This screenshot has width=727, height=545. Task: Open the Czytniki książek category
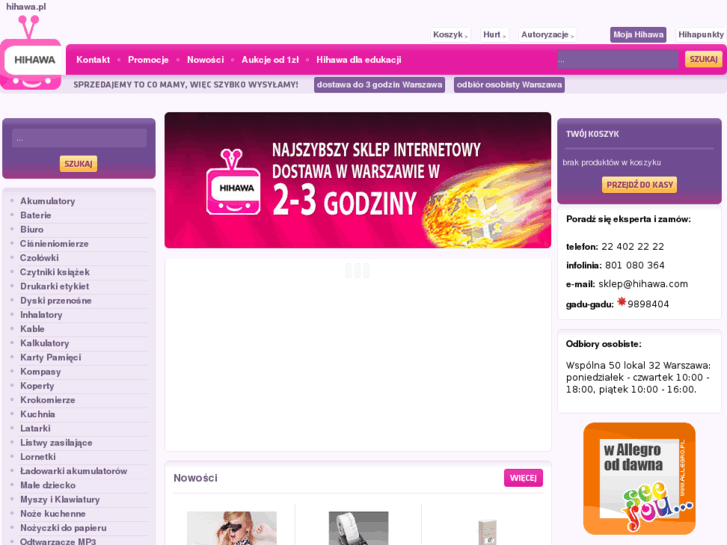(x=55, y=272)
